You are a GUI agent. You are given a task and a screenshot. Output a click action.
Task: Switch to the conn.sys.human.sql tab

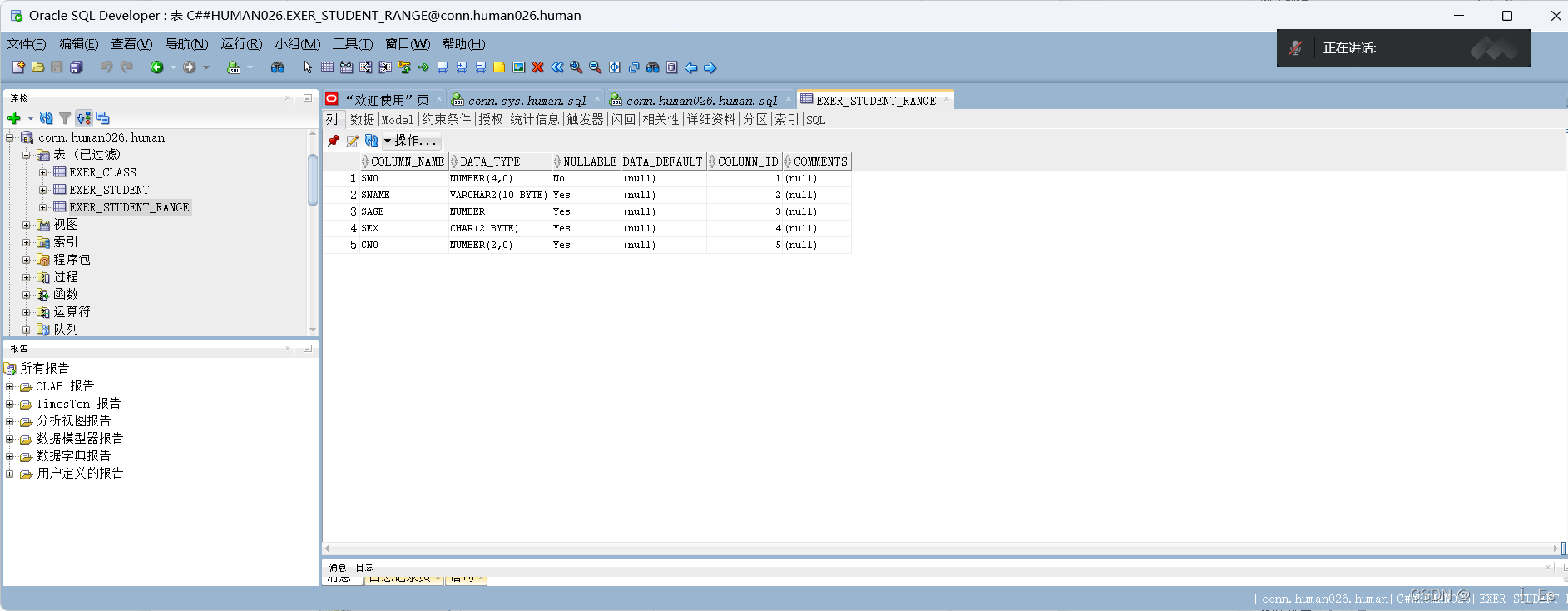[x=527, y=100]
